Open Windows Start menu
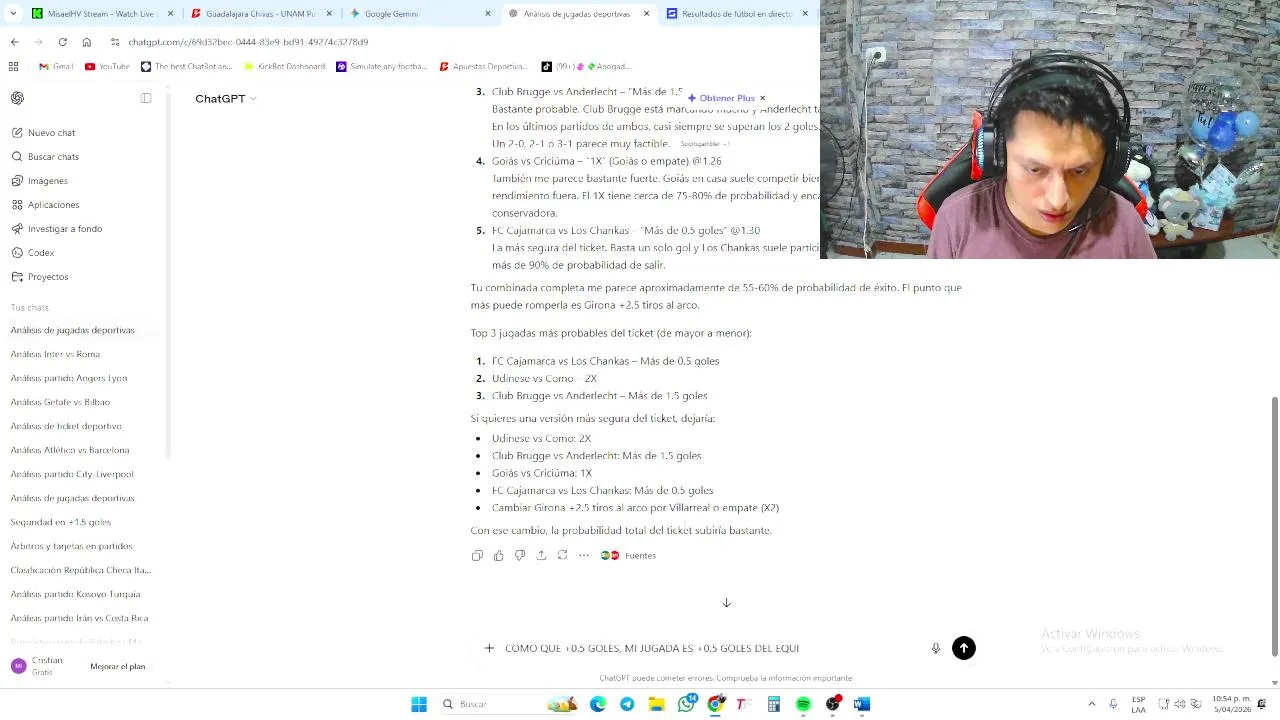 point(419,704)
